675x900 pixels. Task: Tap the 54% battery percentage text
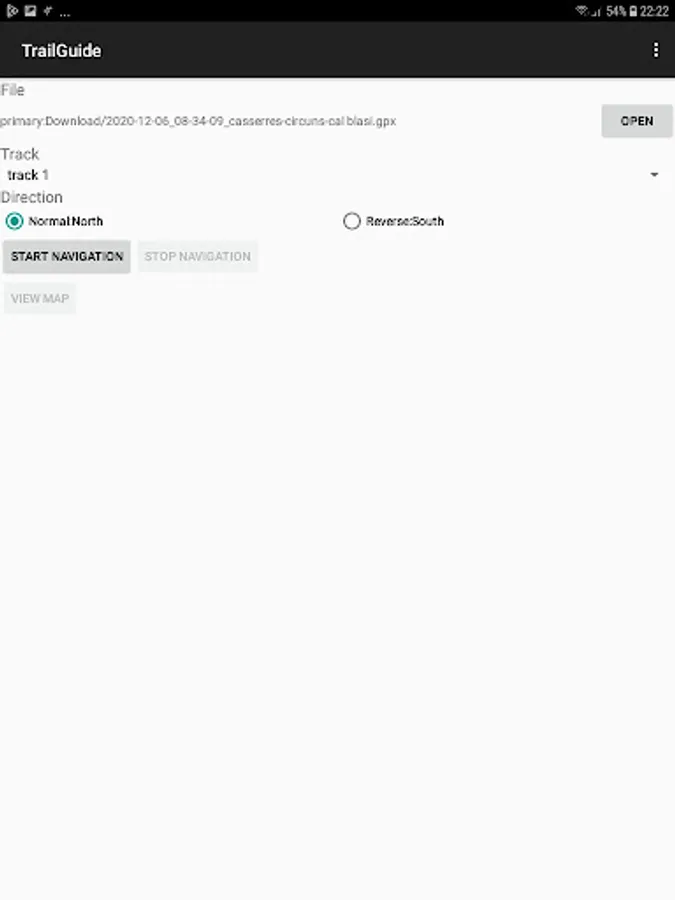pyautogui.click(x=616, y=11)
